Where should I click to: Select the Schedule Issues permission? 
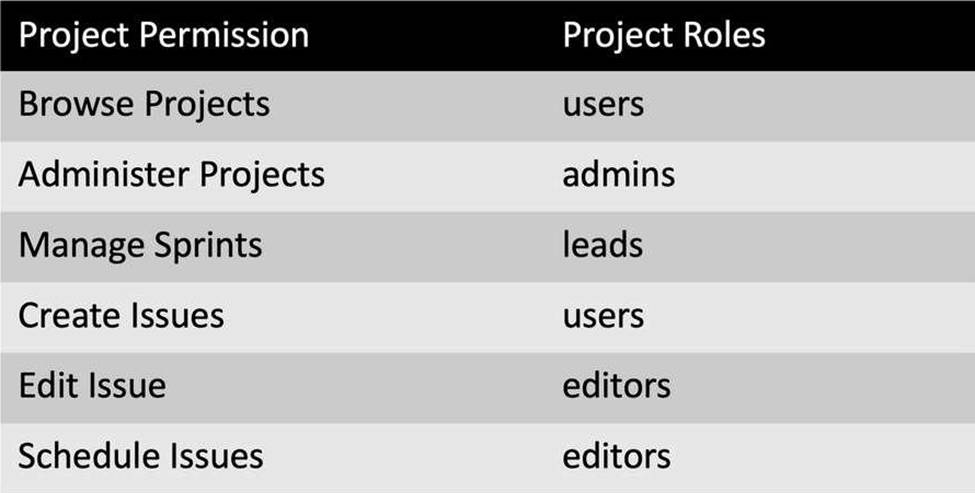141,456
